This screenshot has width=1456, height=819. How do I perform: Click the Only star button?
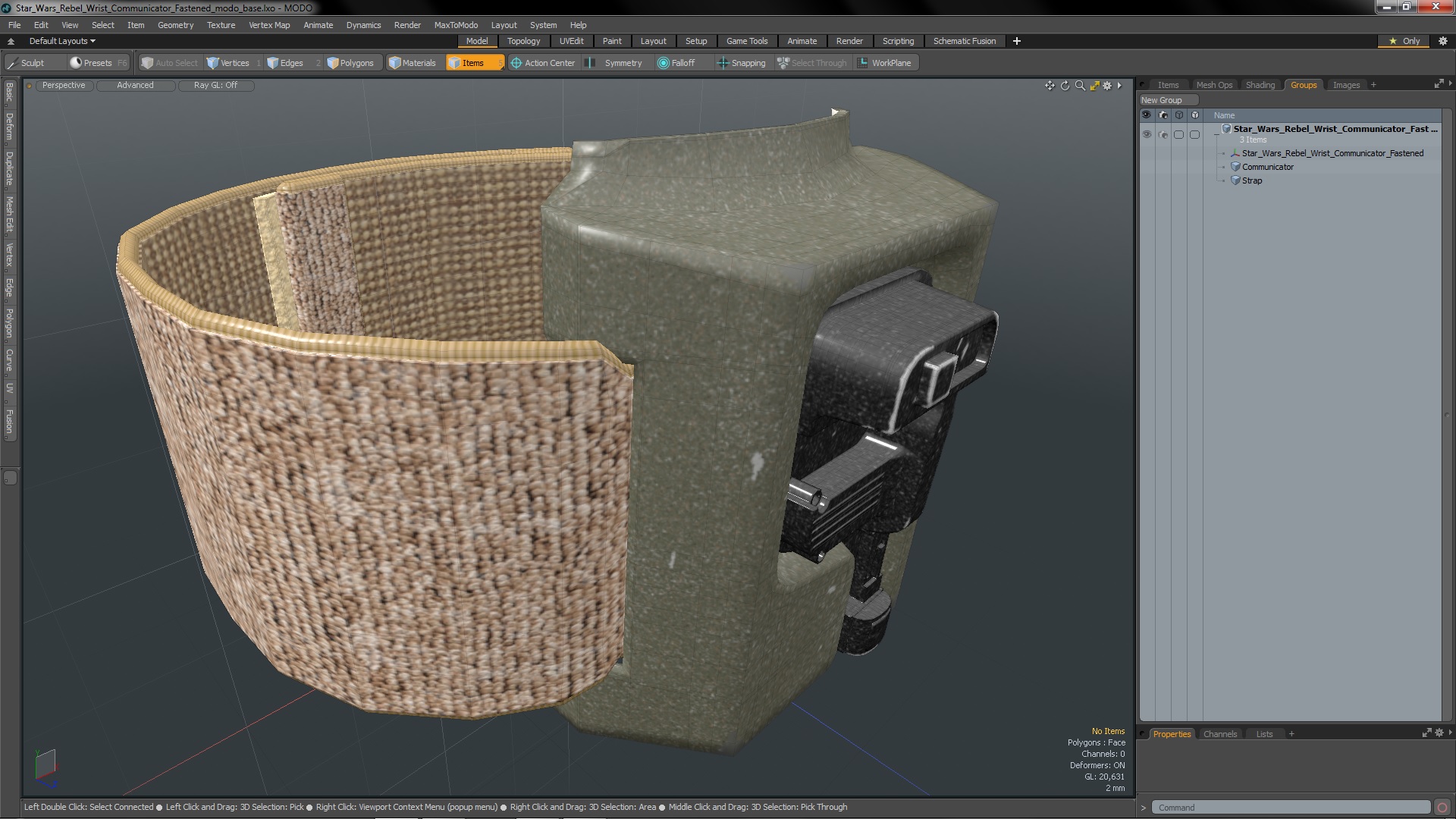click(x=1404, y=41)
